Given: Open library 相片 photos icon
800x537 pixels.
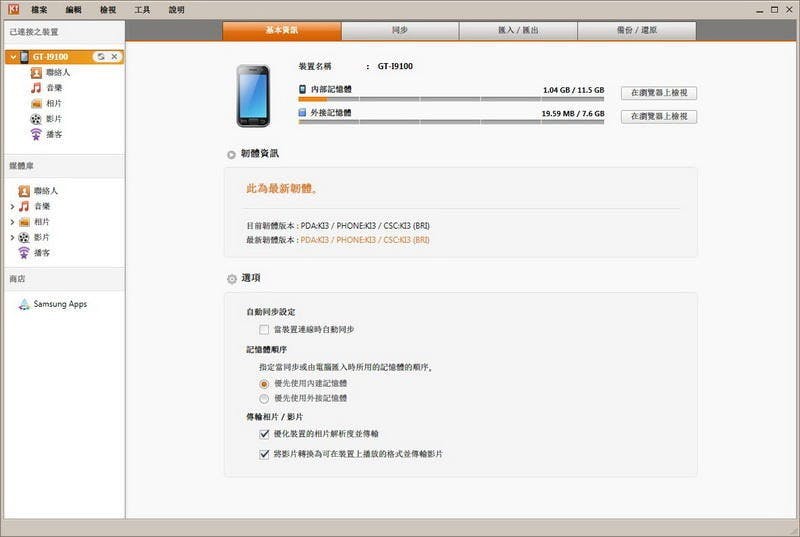Looking at the screenshot, I should coord(24,222).
